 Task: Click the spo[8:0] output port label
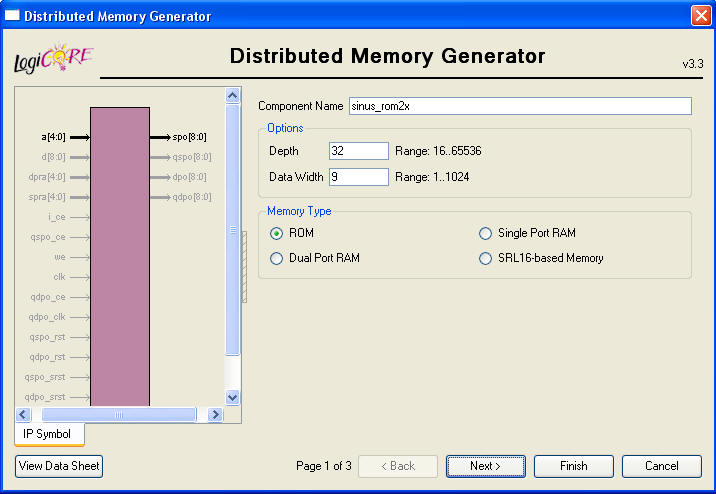(x=190, y=137)
